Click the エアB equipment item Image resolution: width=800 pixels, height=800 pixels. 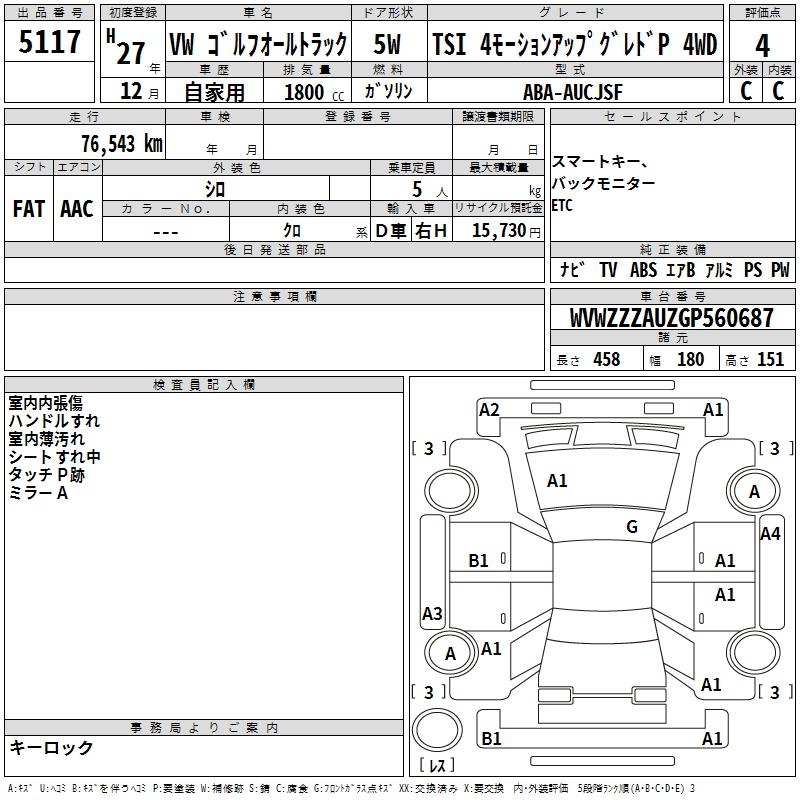point(677,270)
